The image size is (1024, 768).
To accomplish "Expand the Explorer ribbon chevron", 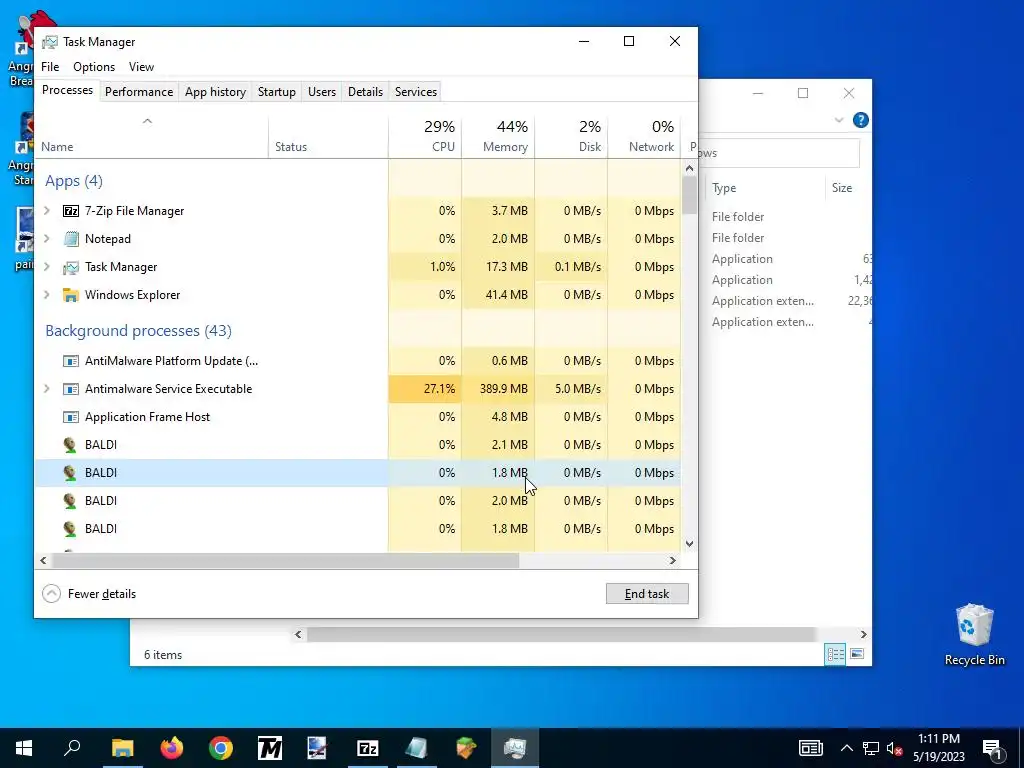I will 839,120.
